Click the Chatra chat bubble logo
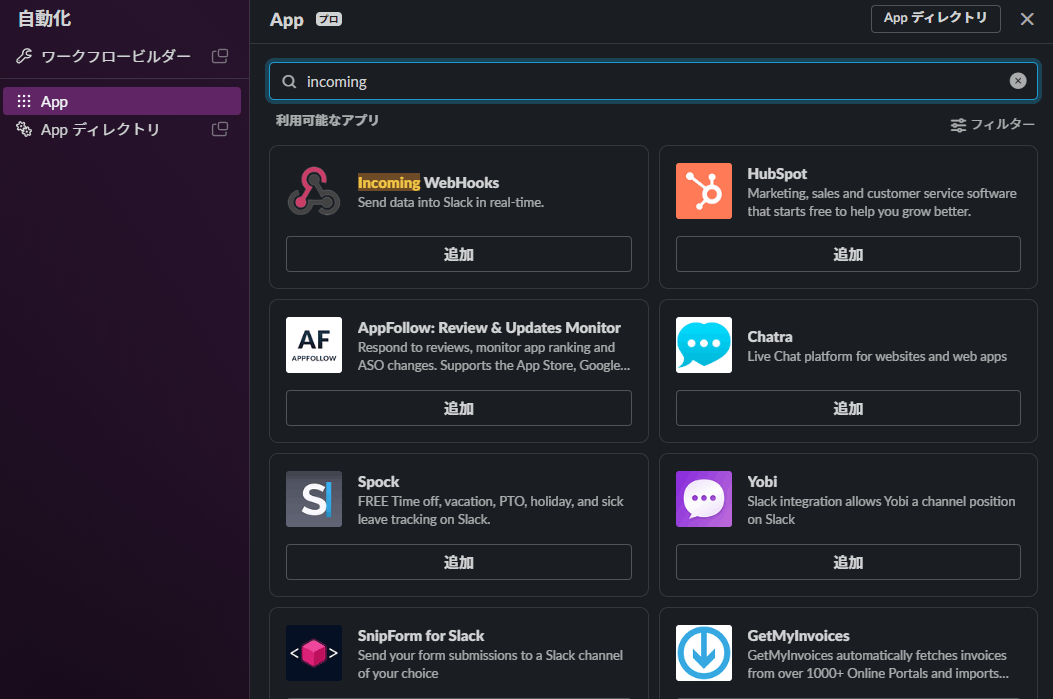1053x699 pixels. (x=704, y=345)
